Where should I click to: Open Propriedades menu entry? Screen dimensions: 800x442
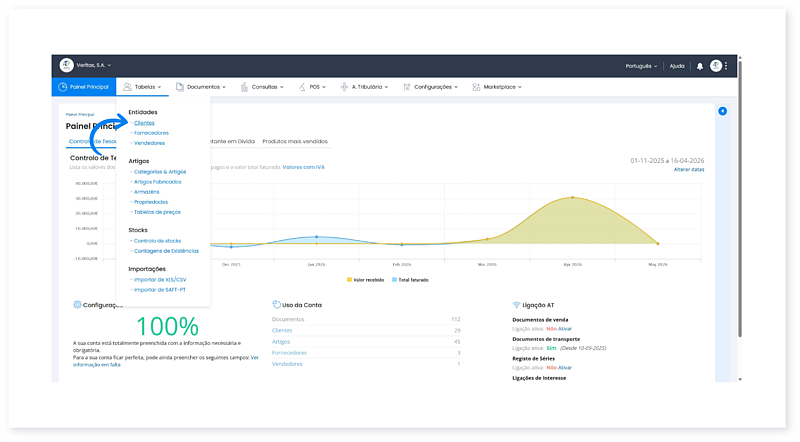point(151,202)
